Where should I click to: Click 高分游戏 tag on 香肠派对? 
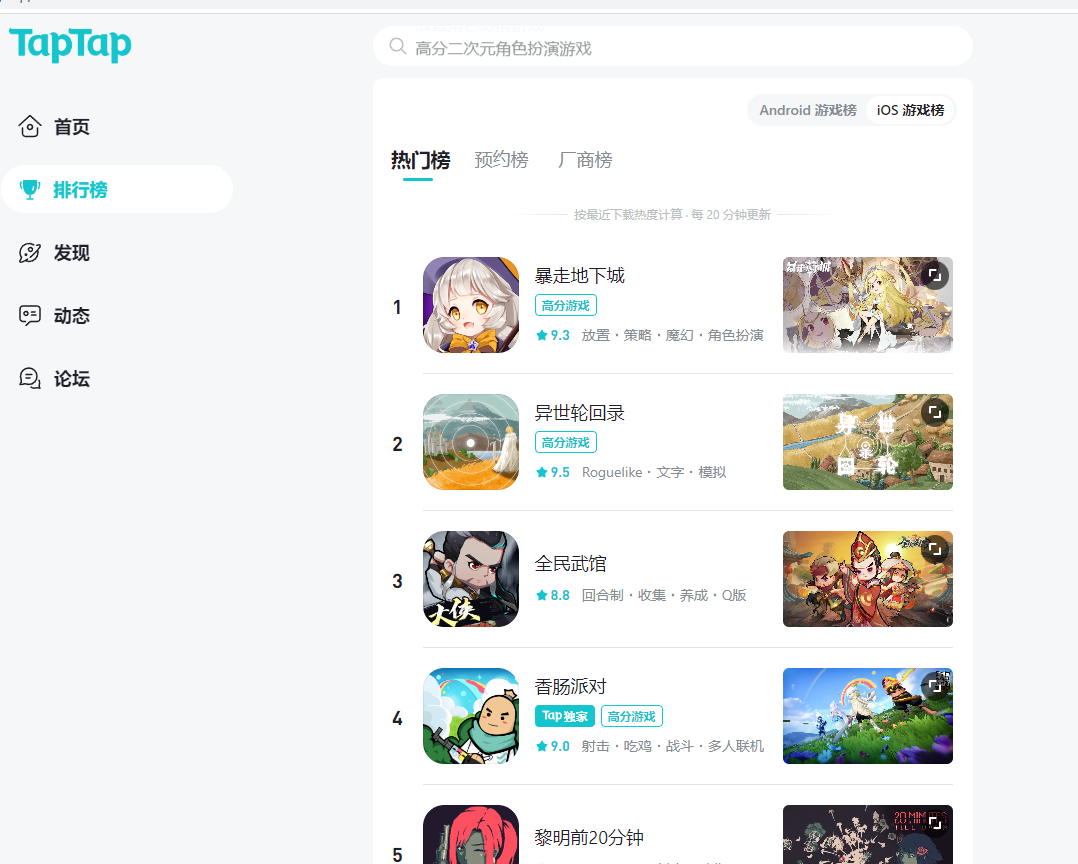point(632,716)
